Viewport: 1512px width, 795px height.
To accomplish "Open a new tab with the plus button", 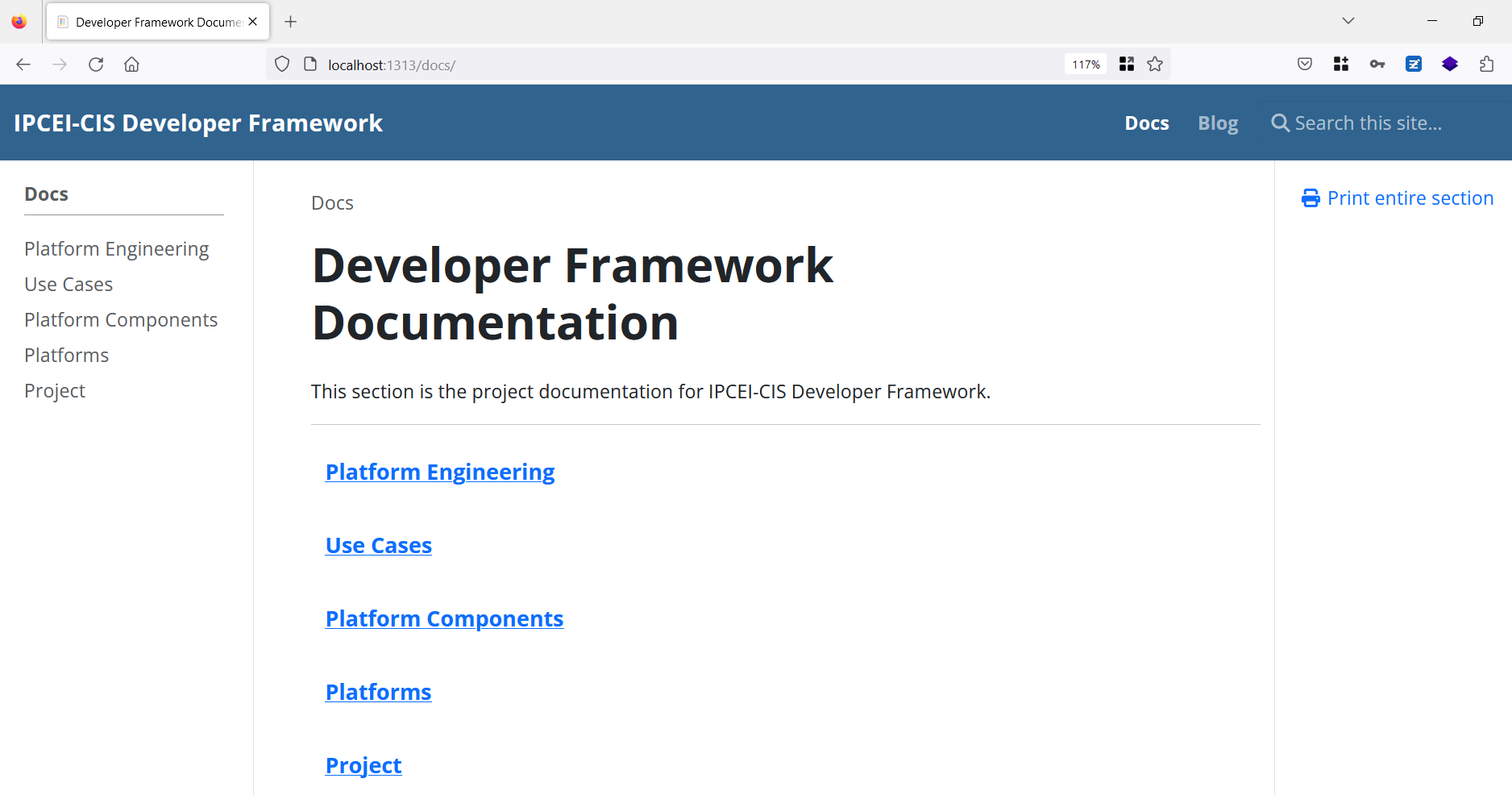I will pyautogui.click(x=291, y=22).
